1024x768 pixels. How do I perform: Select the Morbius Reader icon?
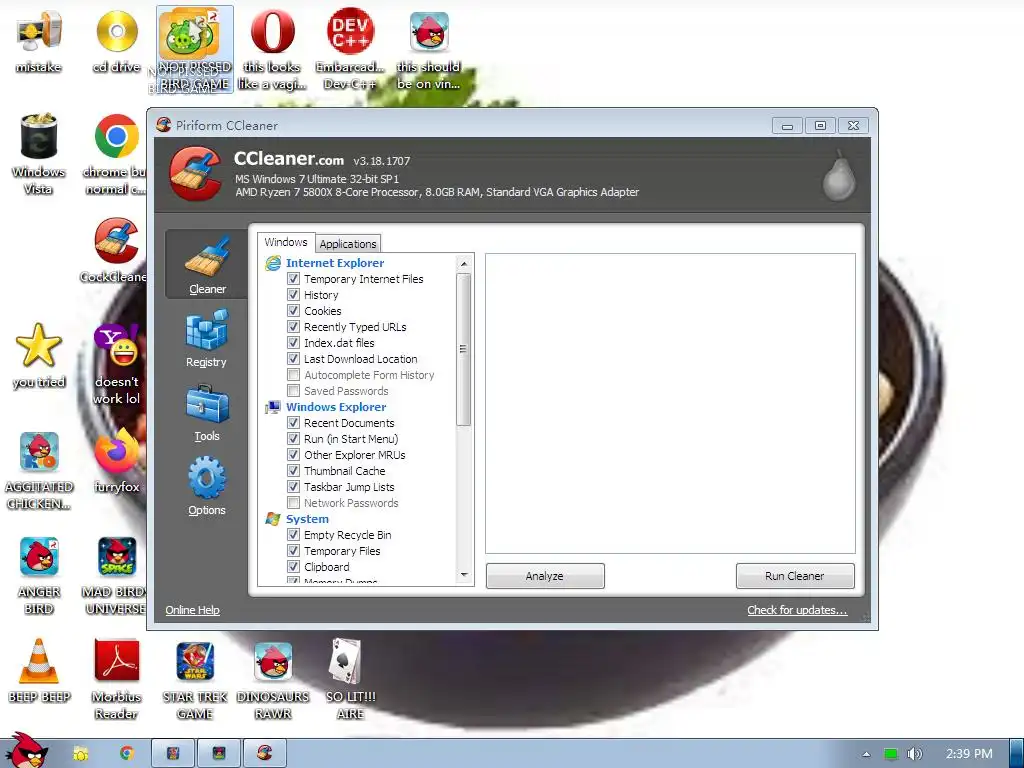point(117,679)
